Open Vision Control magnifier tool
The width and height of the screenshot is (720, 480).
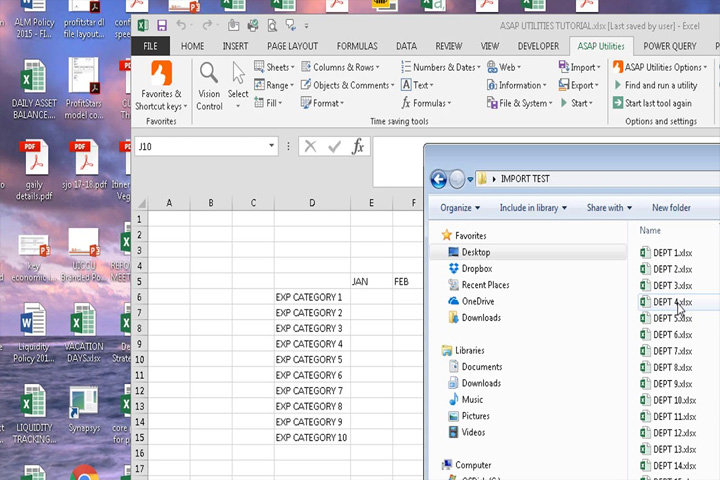209,86
